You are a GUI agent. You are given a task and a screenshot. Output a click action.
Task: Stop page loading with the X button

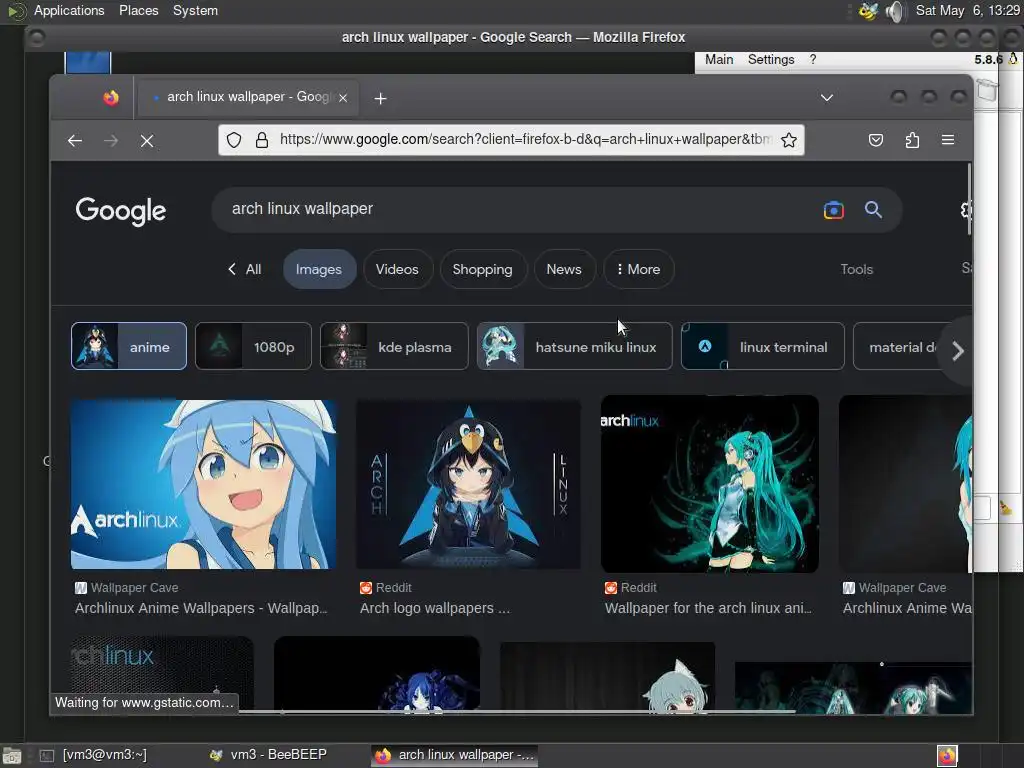147,140
